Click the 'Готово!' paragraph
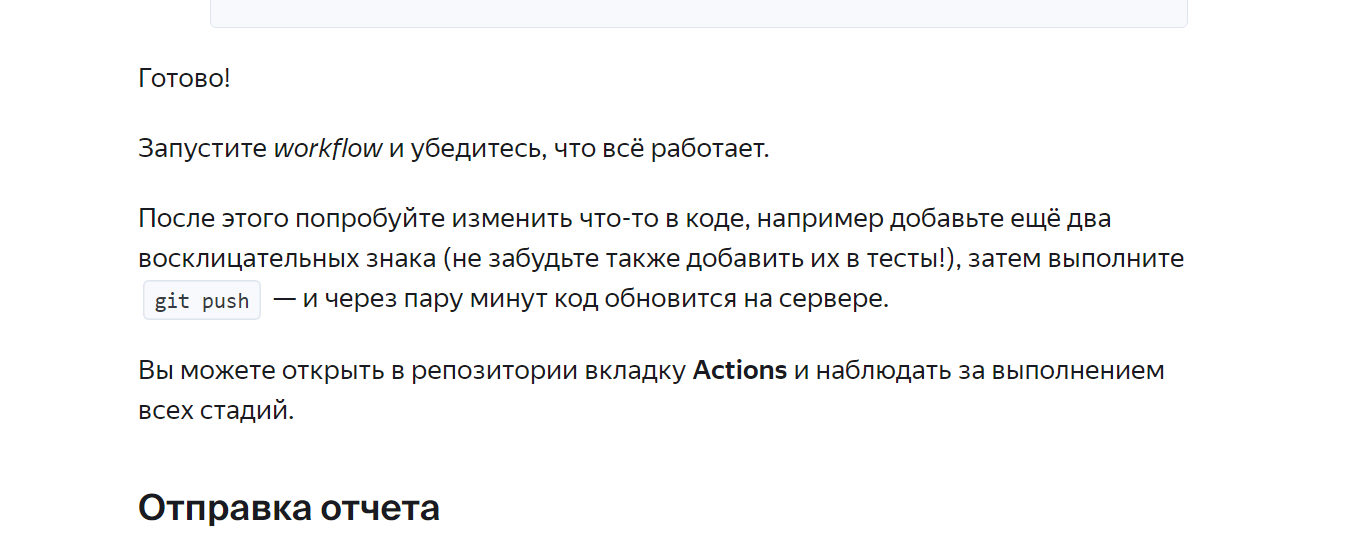The height and width of the screenshot is (538, 1350). [184, 78]
